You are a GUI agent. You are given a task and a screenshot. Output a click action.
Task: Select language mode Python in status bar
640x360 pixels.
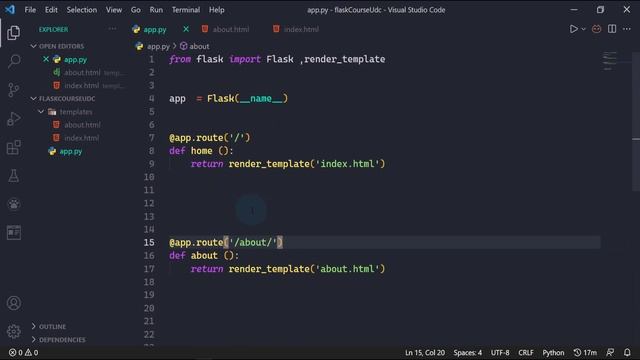(x=553, y=352)
